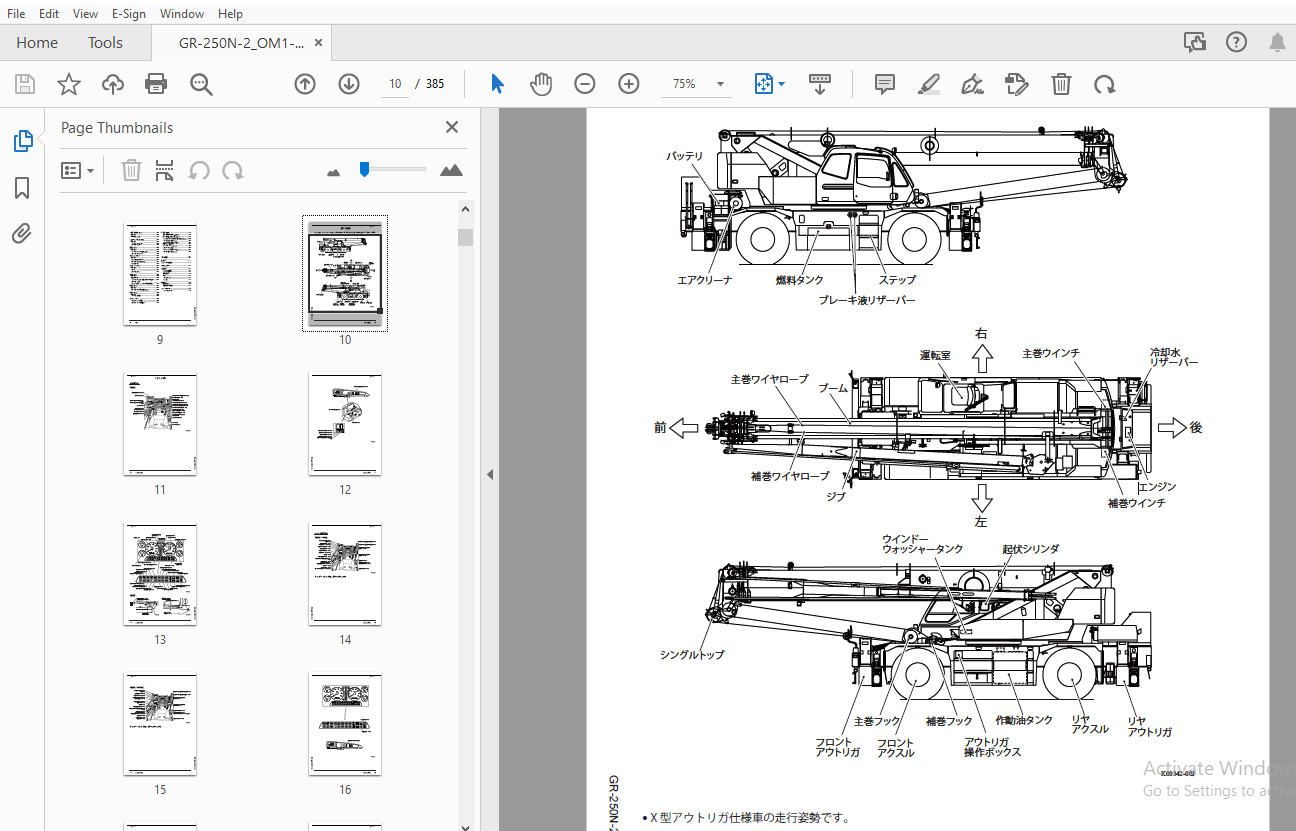Bookmark file with star icon

click(x=68, y=84)
